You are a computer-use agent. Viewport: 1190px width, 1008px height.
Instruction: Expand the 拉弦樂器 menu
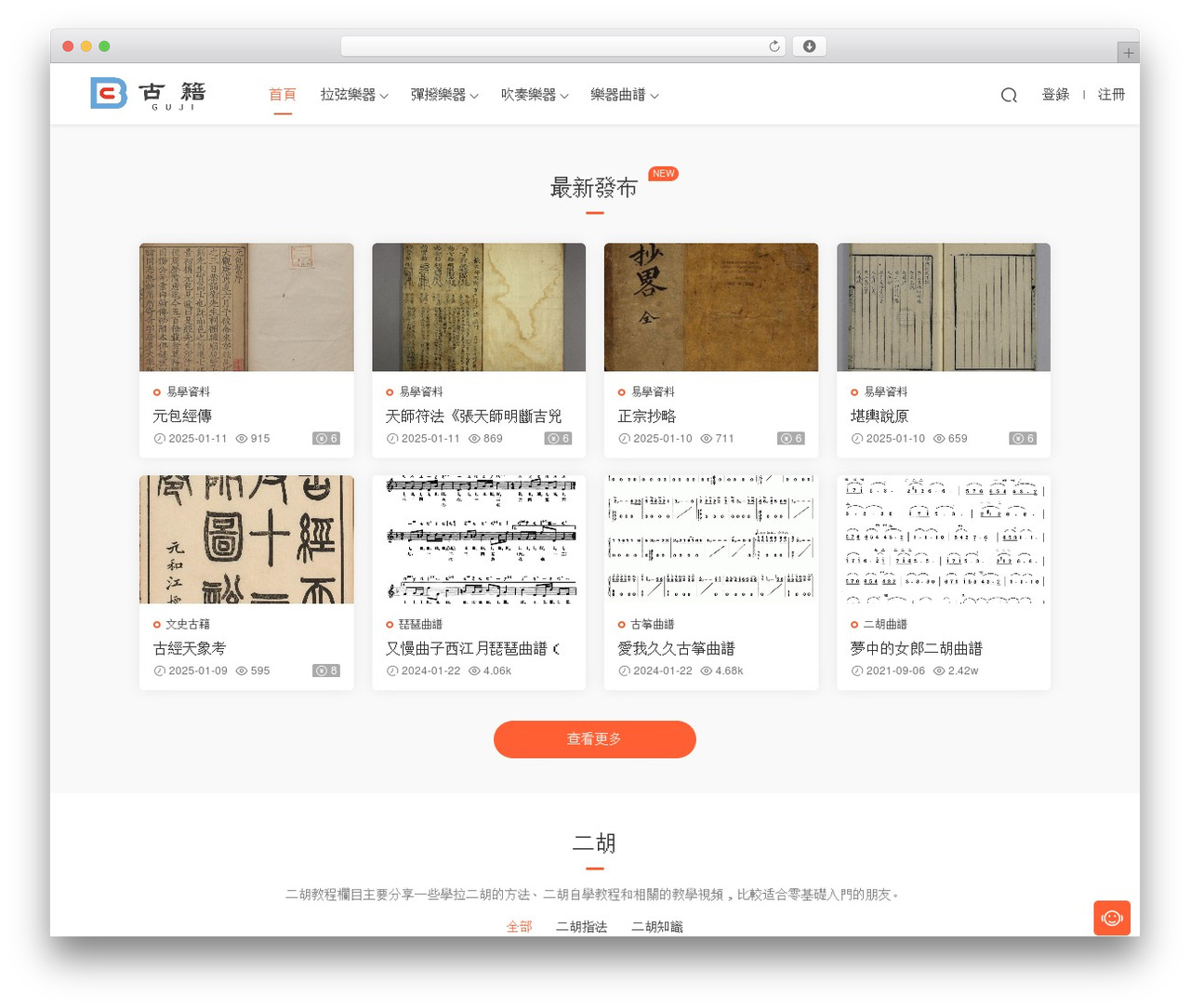(354, 95)
